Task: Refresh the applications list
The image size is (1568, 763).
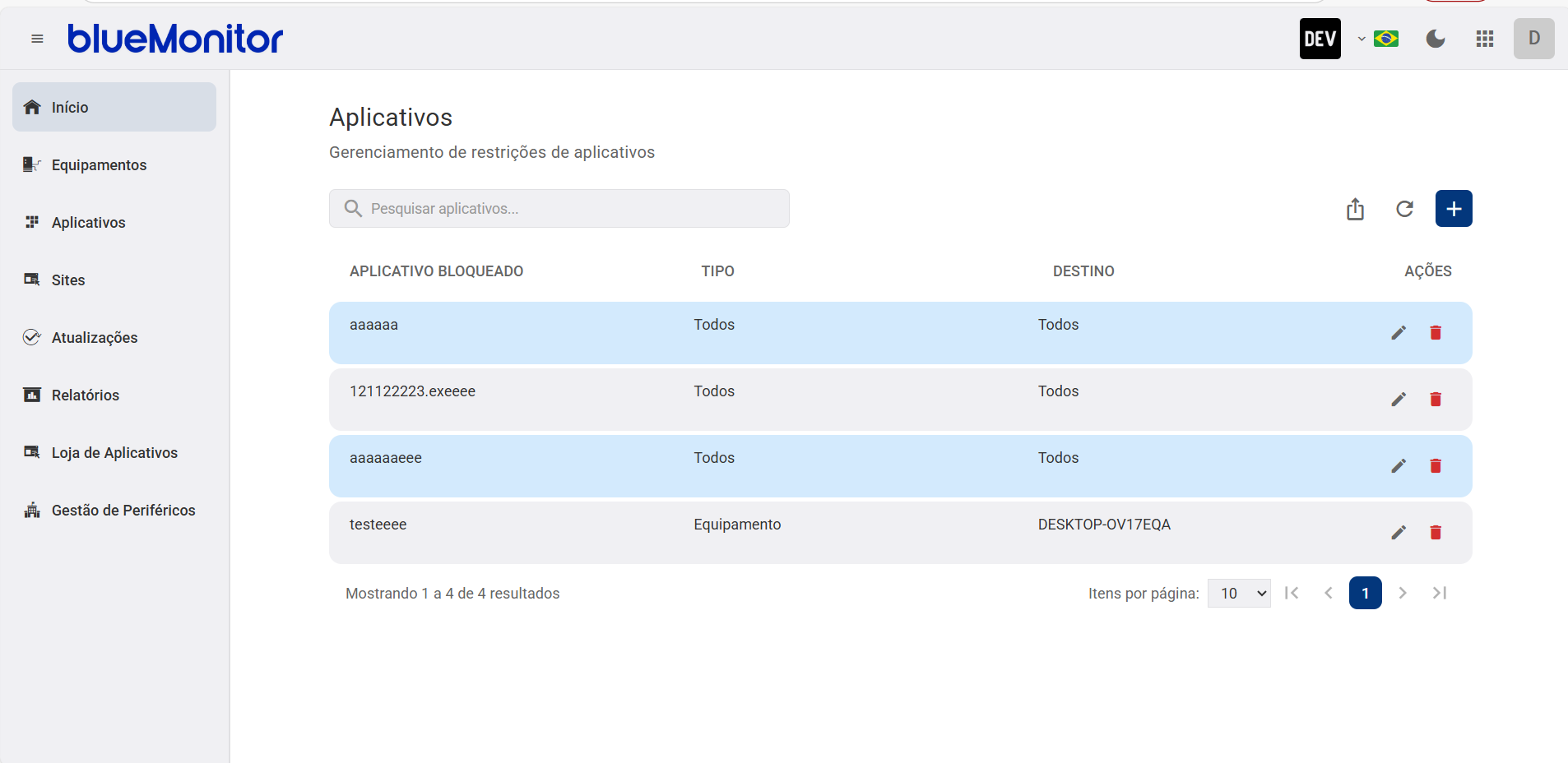Action: point(1404,209)
